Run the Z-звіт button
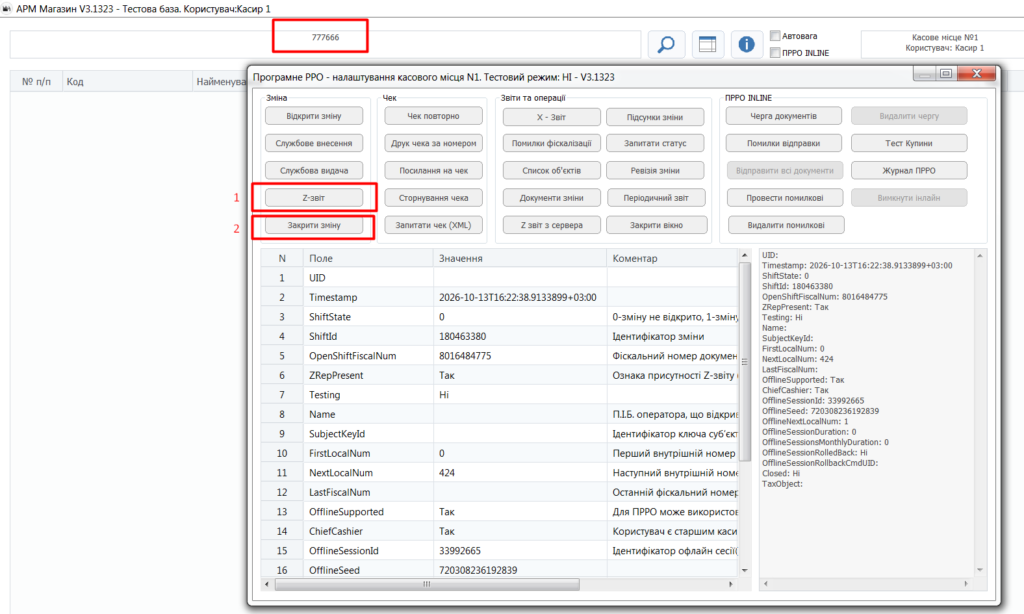The image size is (1024, 614). [x=314, y=198]
